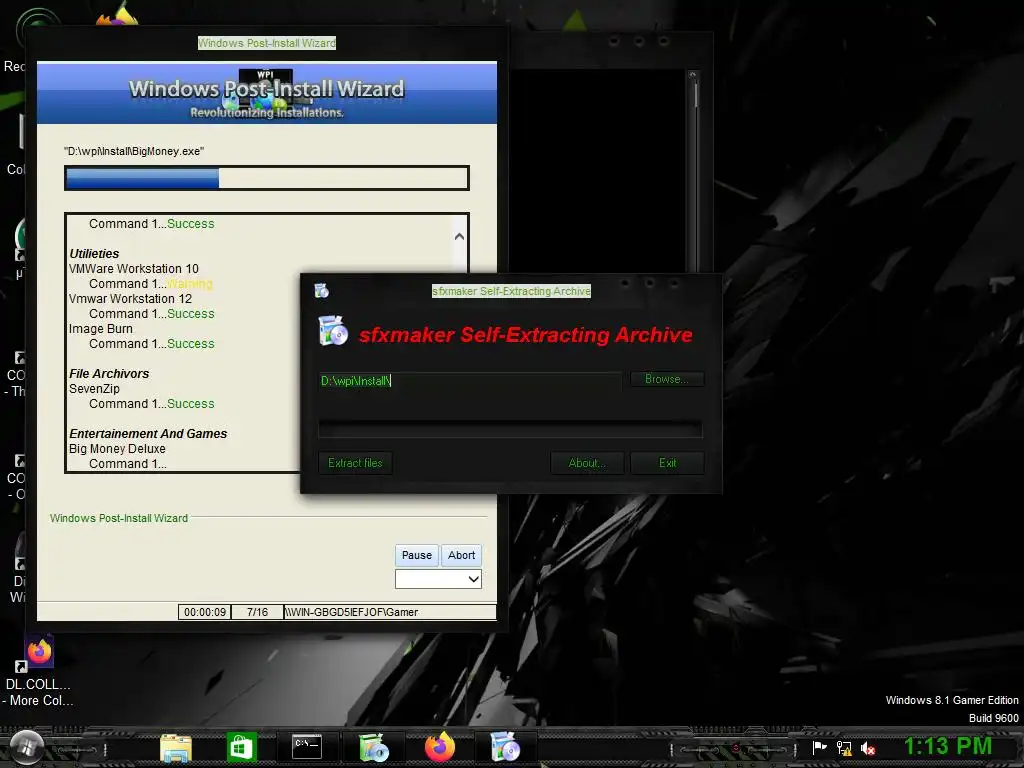Abort the Windows Post-Install Wizard installation
1024x768 pixels.
(x=461, y=555)
